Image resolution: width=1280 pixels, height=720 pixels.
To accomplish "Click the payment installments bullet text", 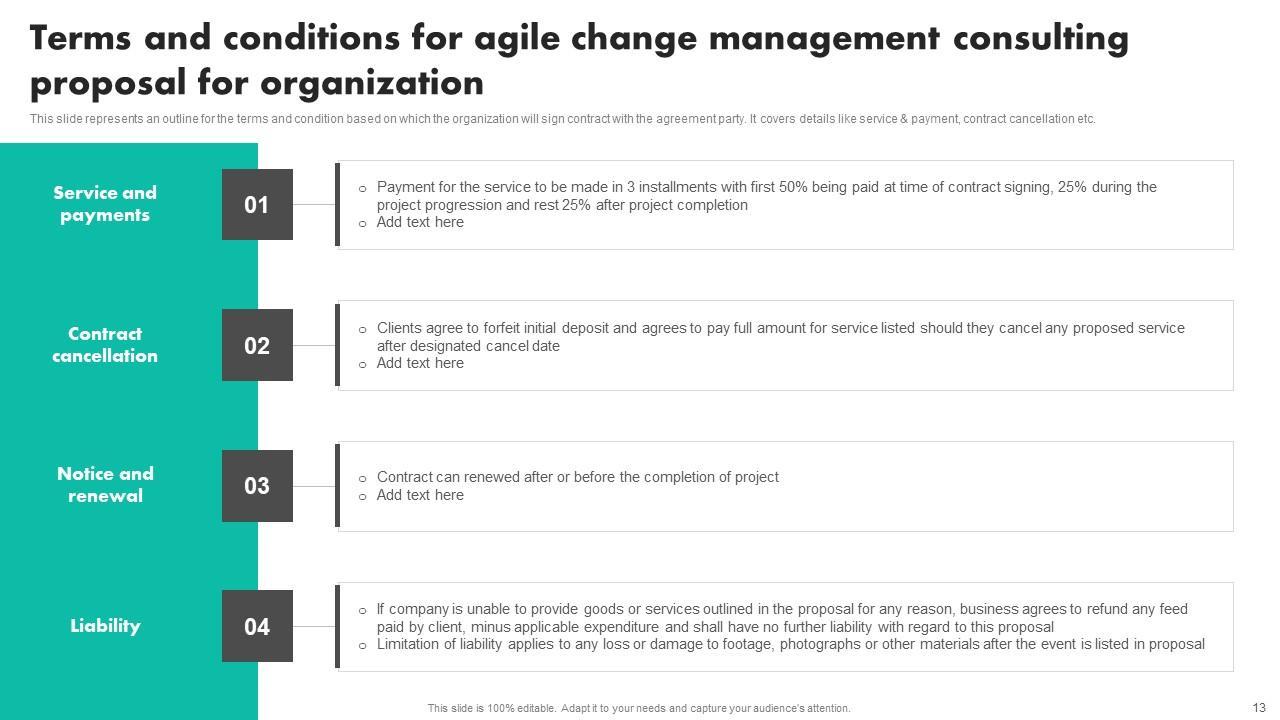I will click(766, 196).
